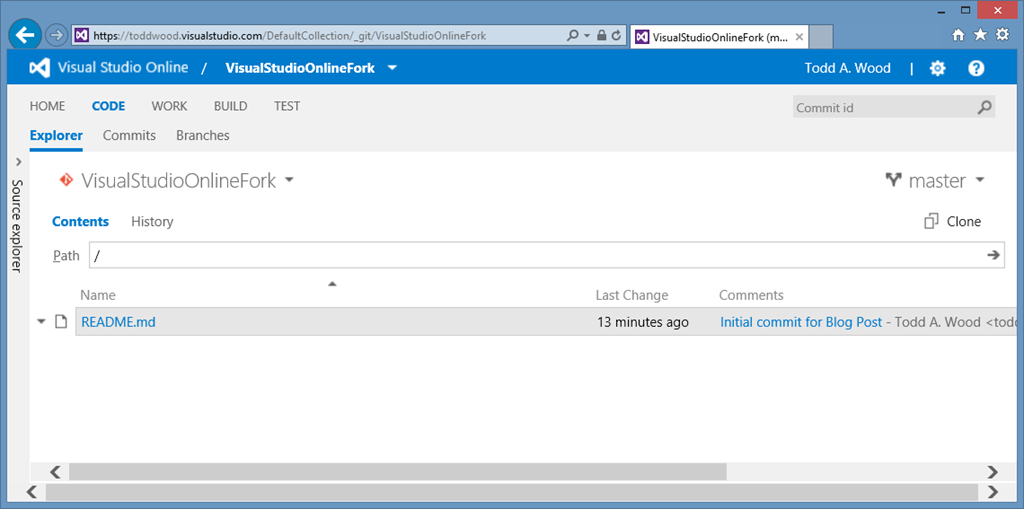Click the Visual Studio Online title text
The width and height of the screenshot is (1024, 509).
tap(123, 67)
